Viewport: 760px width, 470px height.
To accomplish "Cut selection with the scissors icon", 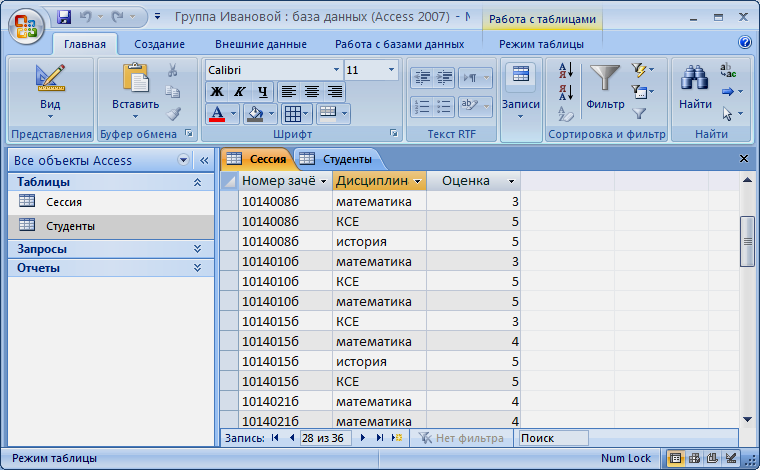I will pyautogui.click(x=173, y=70).
